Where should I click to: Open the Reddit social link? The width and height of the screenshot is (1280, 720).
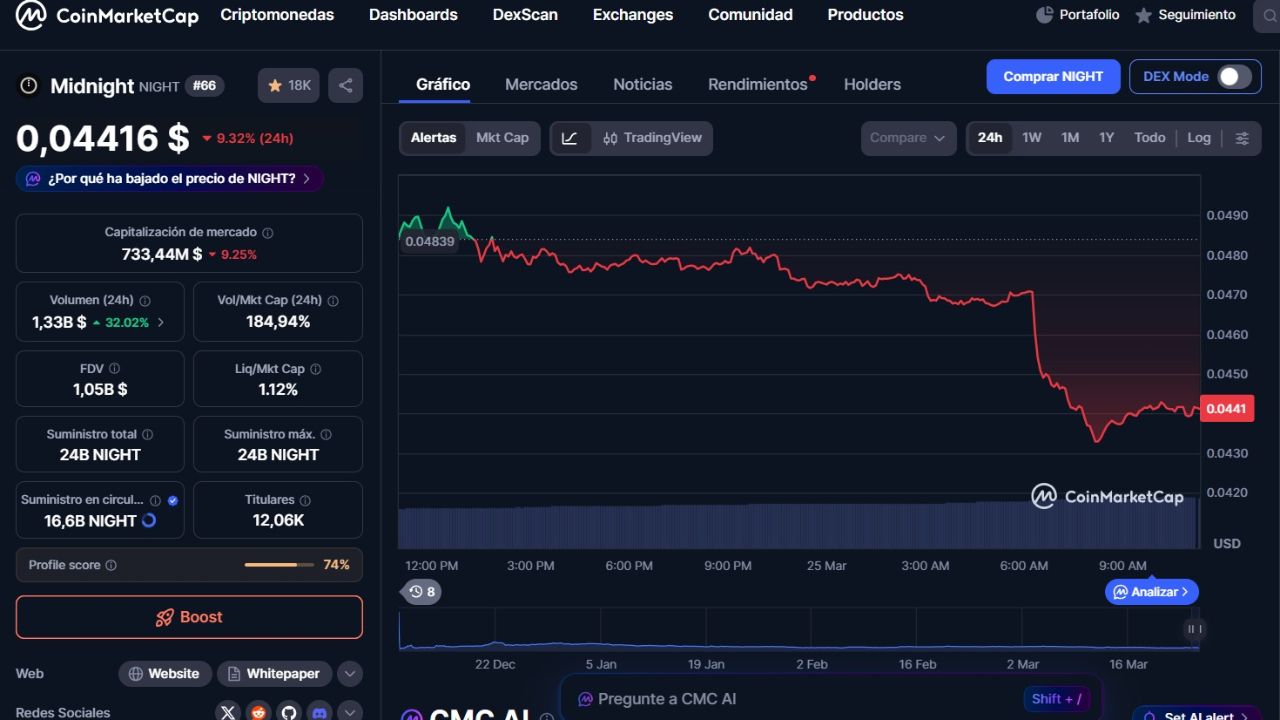[259, 712]
